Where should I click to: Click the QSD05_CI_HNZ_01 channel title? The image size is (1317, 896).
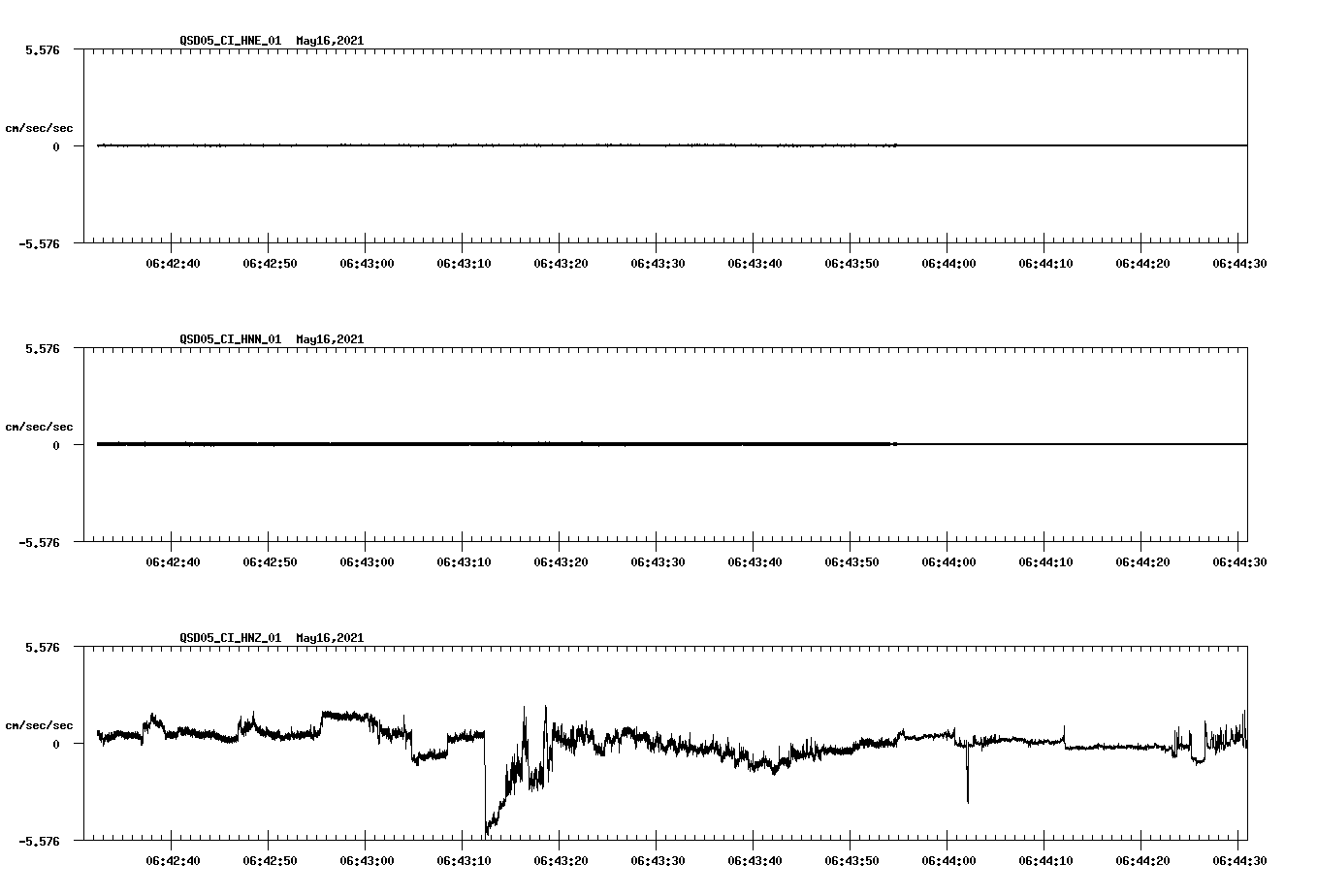(231, 638)
